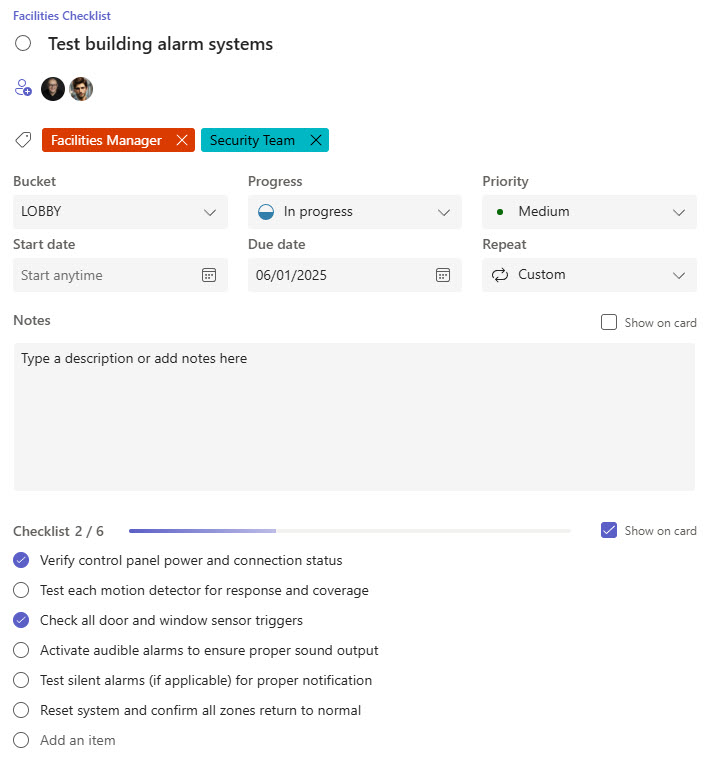Click the first assignee avatar with glasses
The height and width of the screenshot is (761, 706).
point(53,89)
